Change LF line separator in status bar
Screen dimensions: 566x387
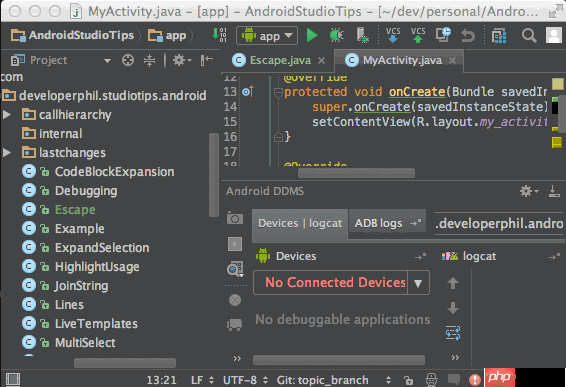(x=202, y=380)
